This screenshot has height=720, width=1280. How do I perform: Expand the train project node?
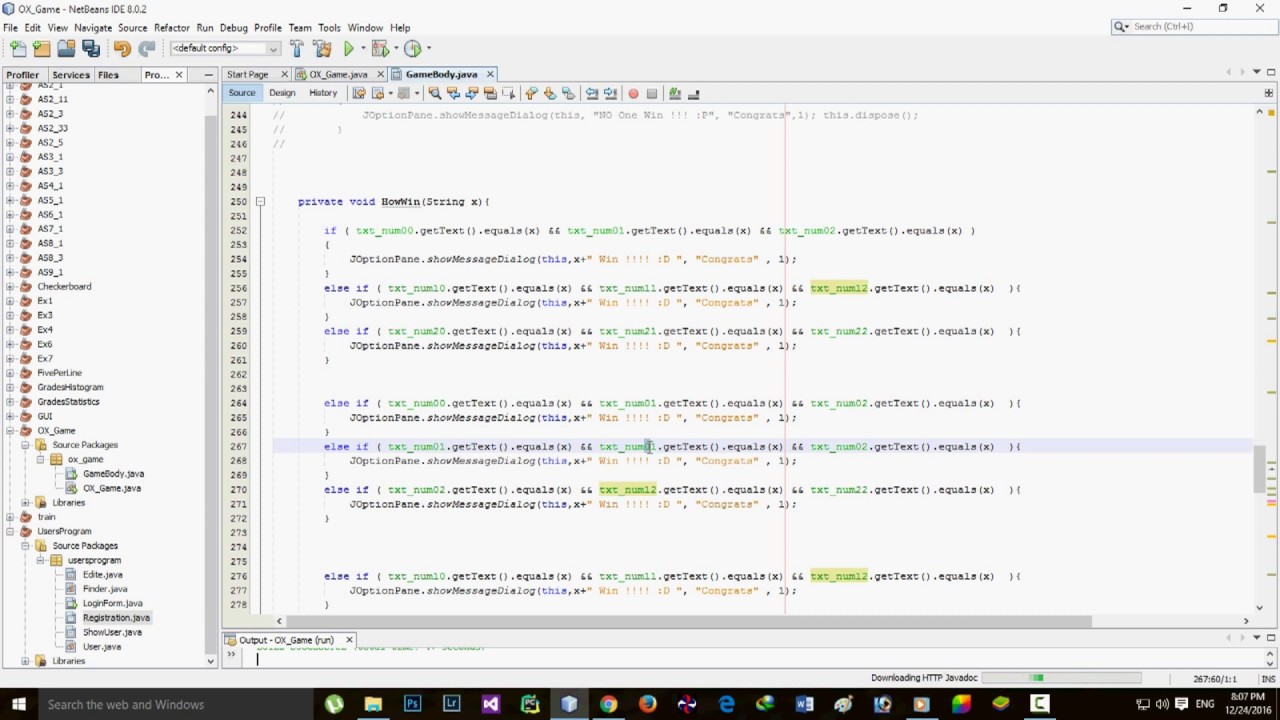[x=10, y=517]
